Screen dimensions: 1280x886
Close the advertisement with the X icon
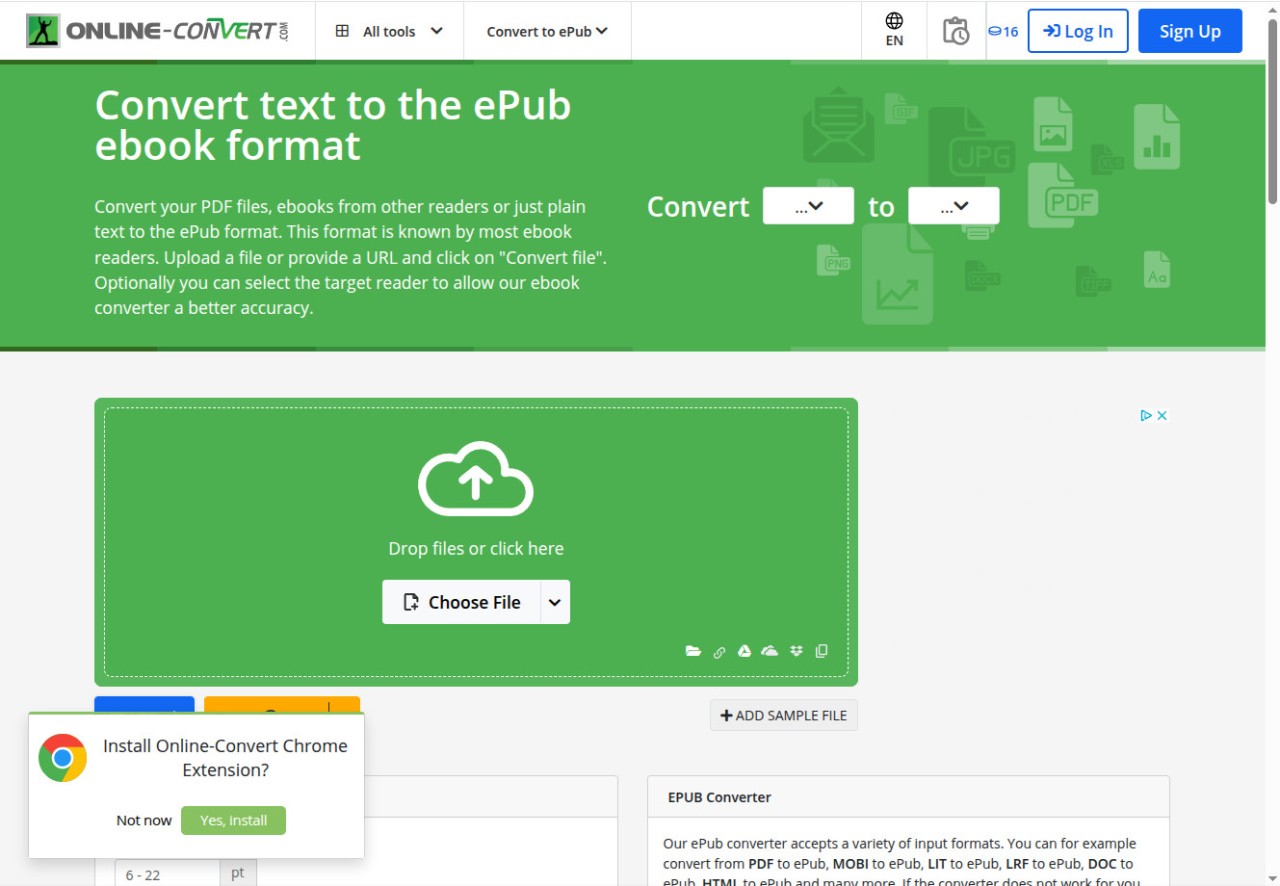tap(1162, 416)
